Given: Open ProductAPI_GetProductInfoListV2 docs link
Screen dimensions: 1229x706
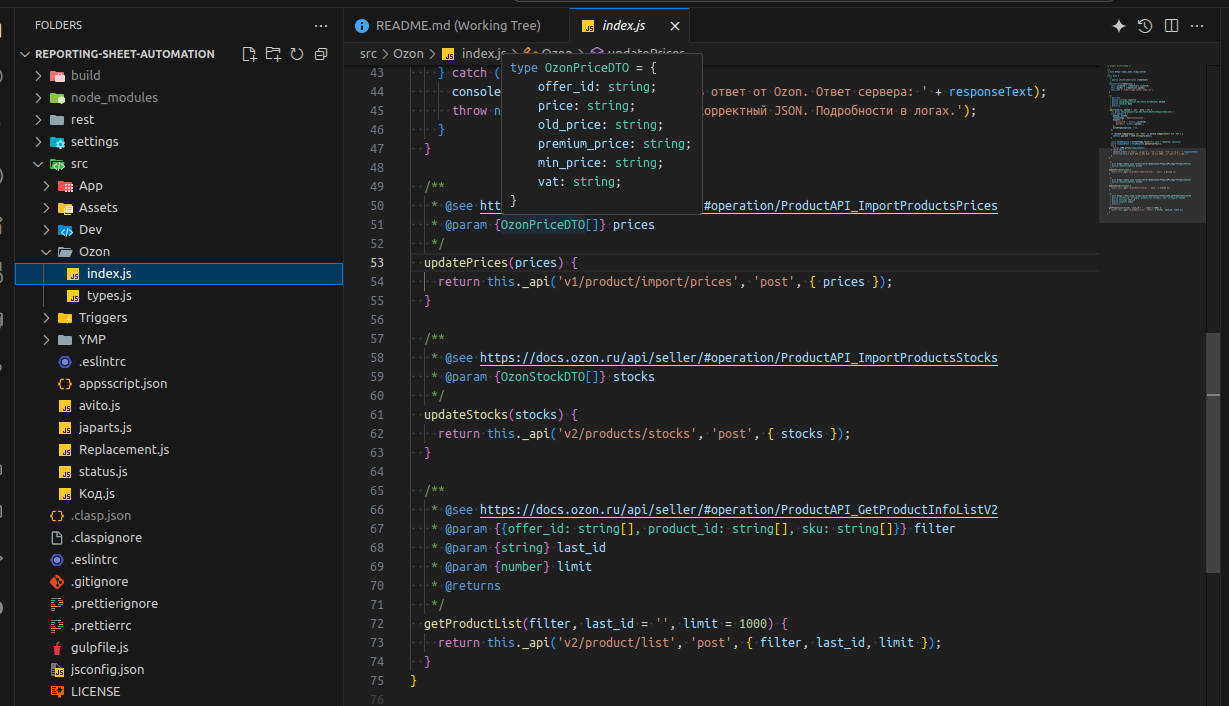Looking at the screenshot, I should click(738, 510).
